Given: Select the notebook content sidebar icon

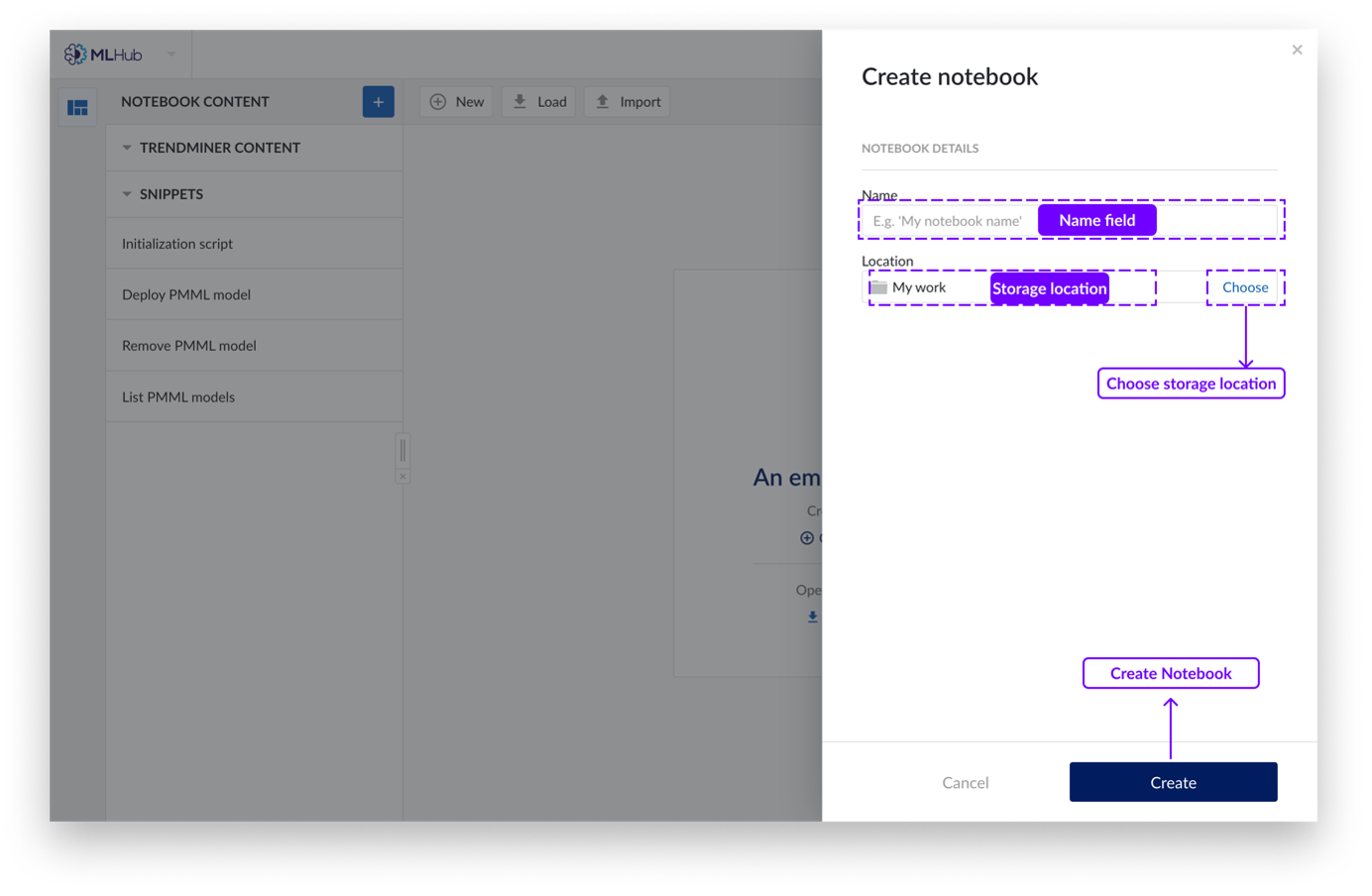Looking at the screenshot, I should point(77,107).
